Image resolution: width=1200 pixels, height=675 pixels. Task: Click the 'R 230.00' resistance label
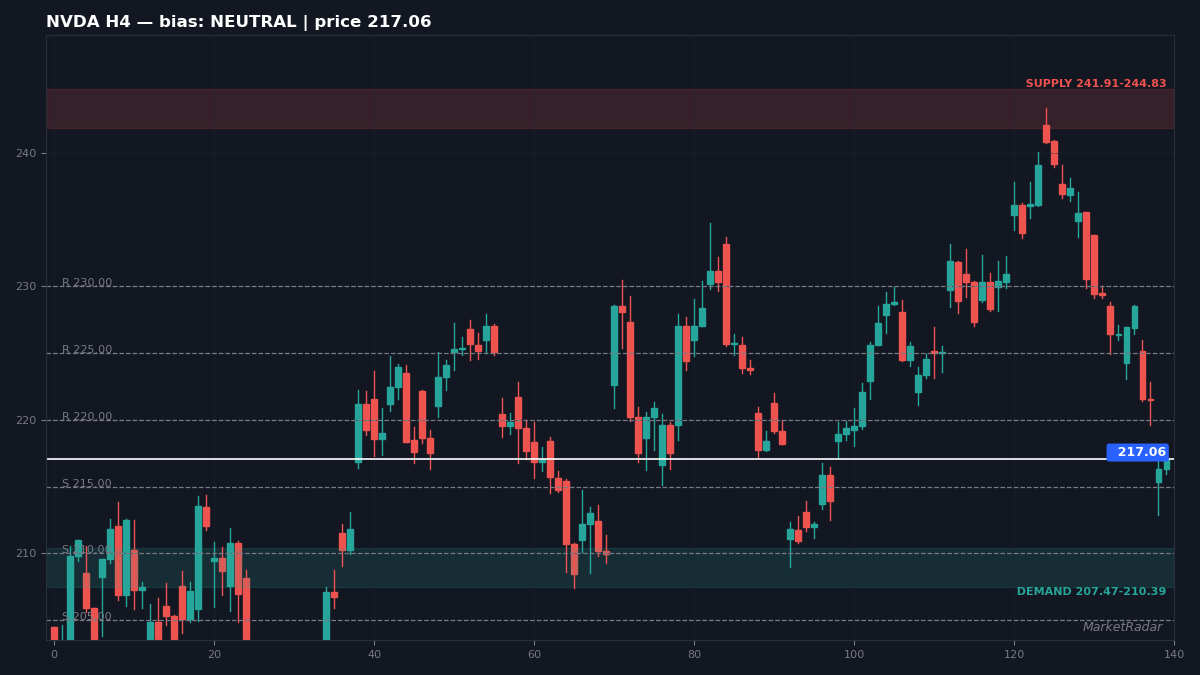87,283
